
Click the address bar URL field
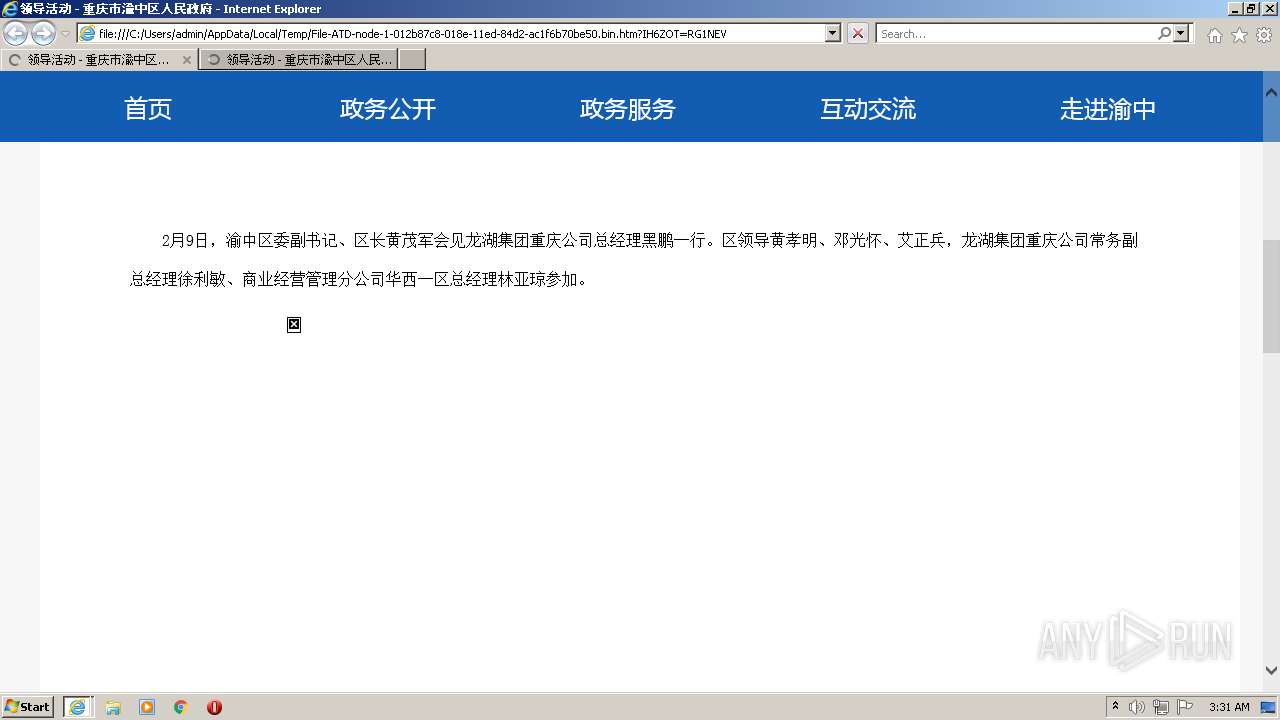(x=460, y=33)
